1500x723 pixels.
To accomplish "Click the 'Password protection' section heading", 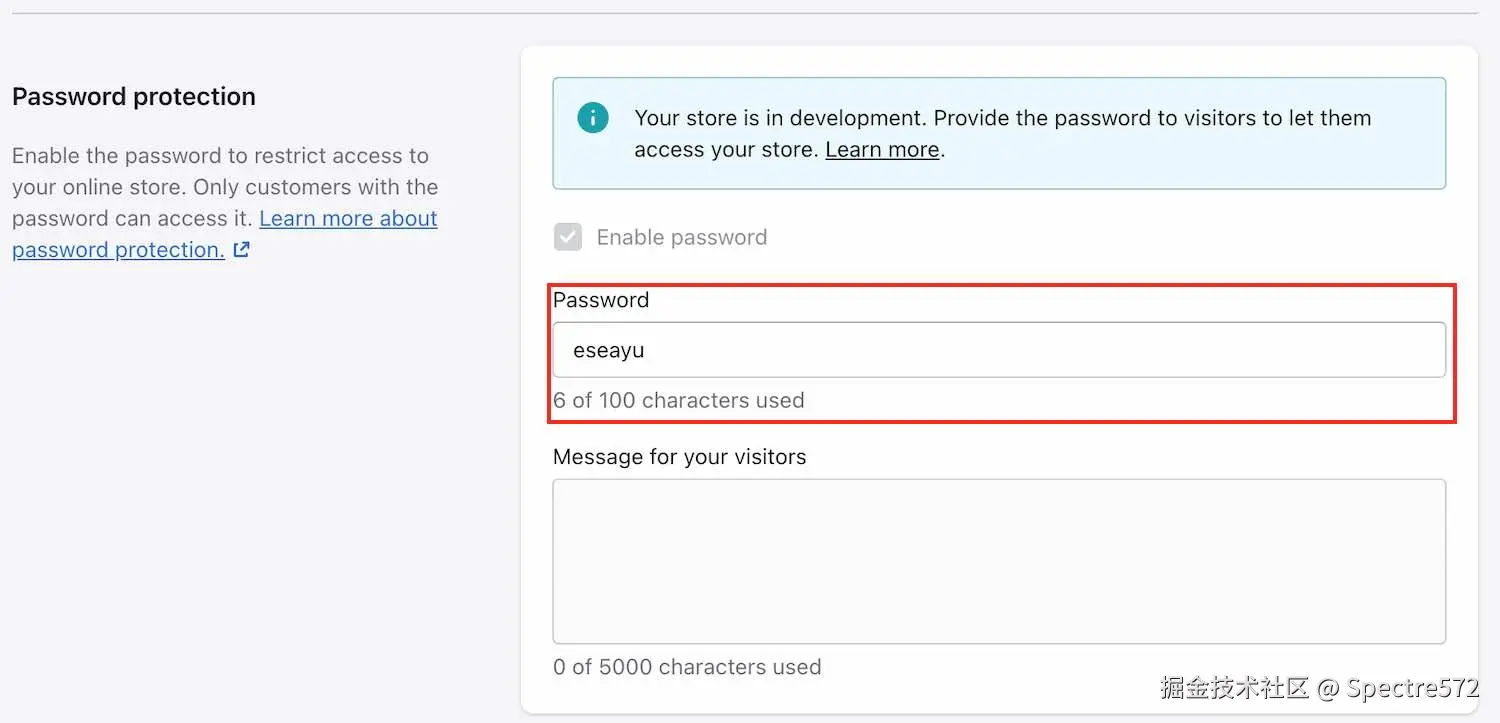I will coord(133,96).
